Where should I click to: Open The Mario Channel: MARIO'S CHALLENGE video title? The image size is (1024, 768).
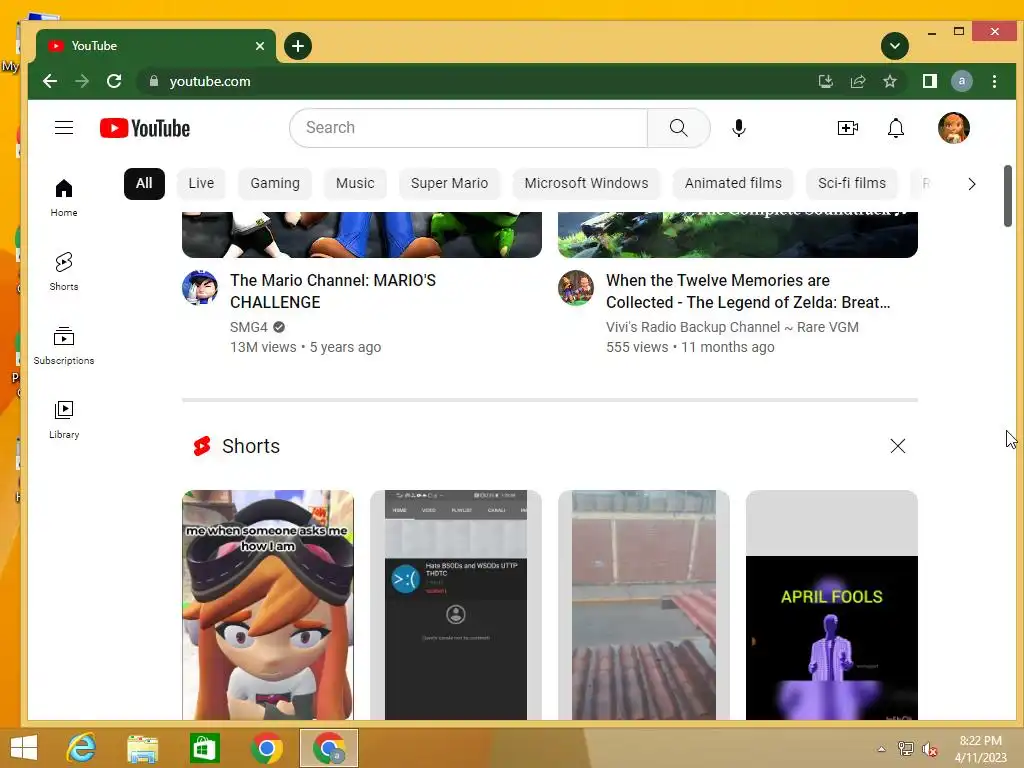(333, 291)
